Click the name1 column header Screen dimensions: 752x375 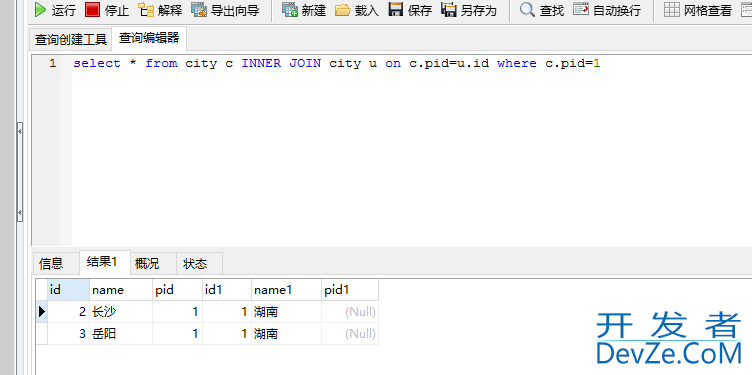pos(286,290)
